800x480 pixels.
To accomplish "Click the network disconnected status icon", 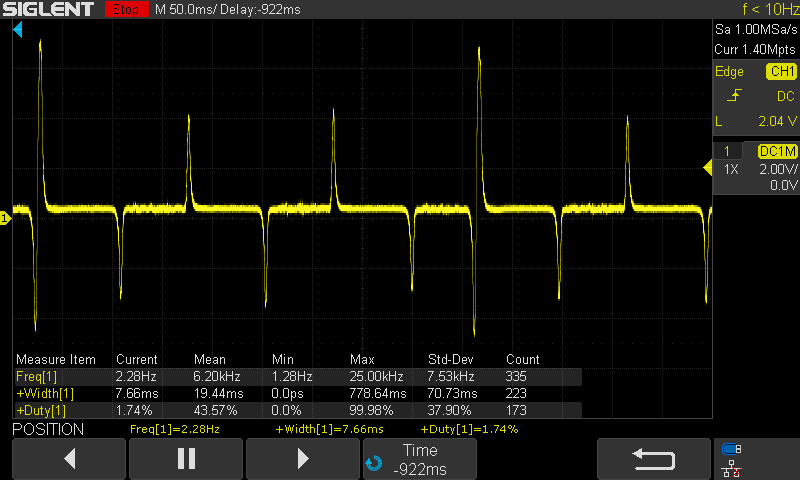I will [732, 469].
